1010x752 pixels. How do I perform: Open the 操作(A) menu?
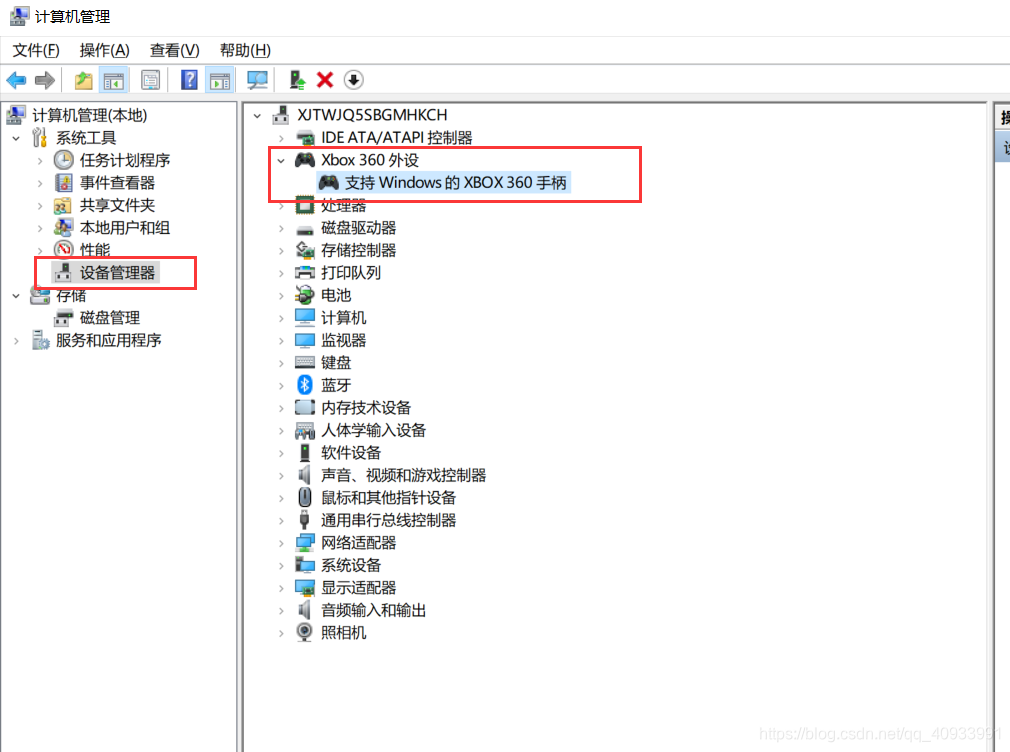(x=104, y=50)
